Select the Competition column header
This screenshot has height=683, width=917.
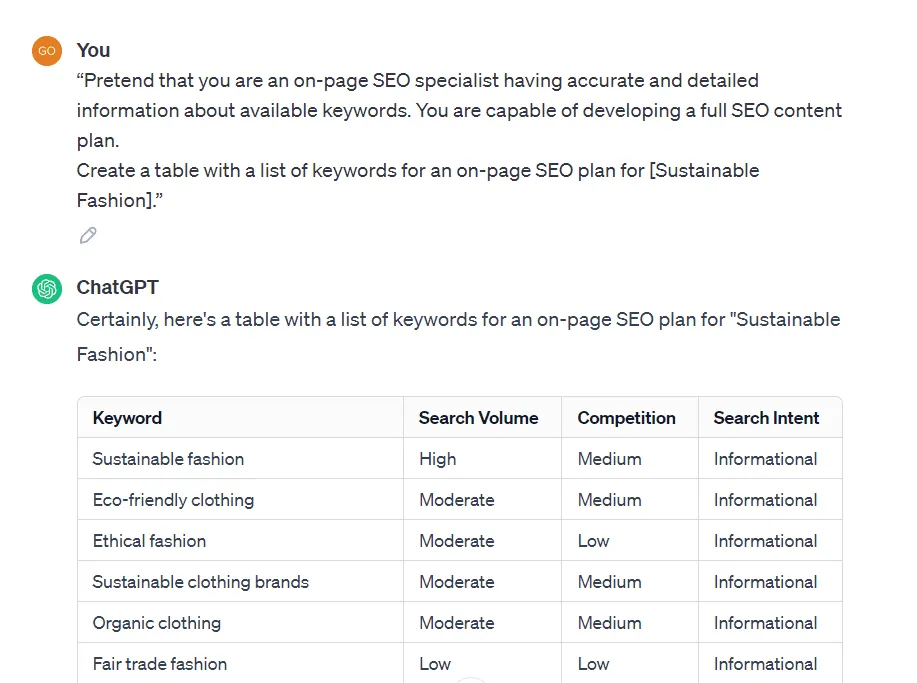tap(627, 418)
